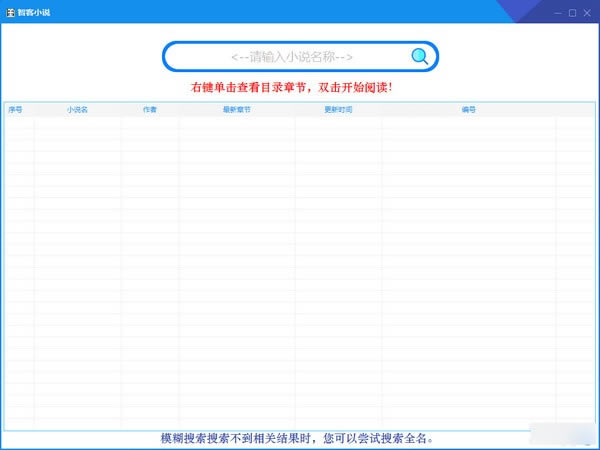Click the app logo icon in title bar
Viewport: 600px width, 450px height.
tap(10, 13)
